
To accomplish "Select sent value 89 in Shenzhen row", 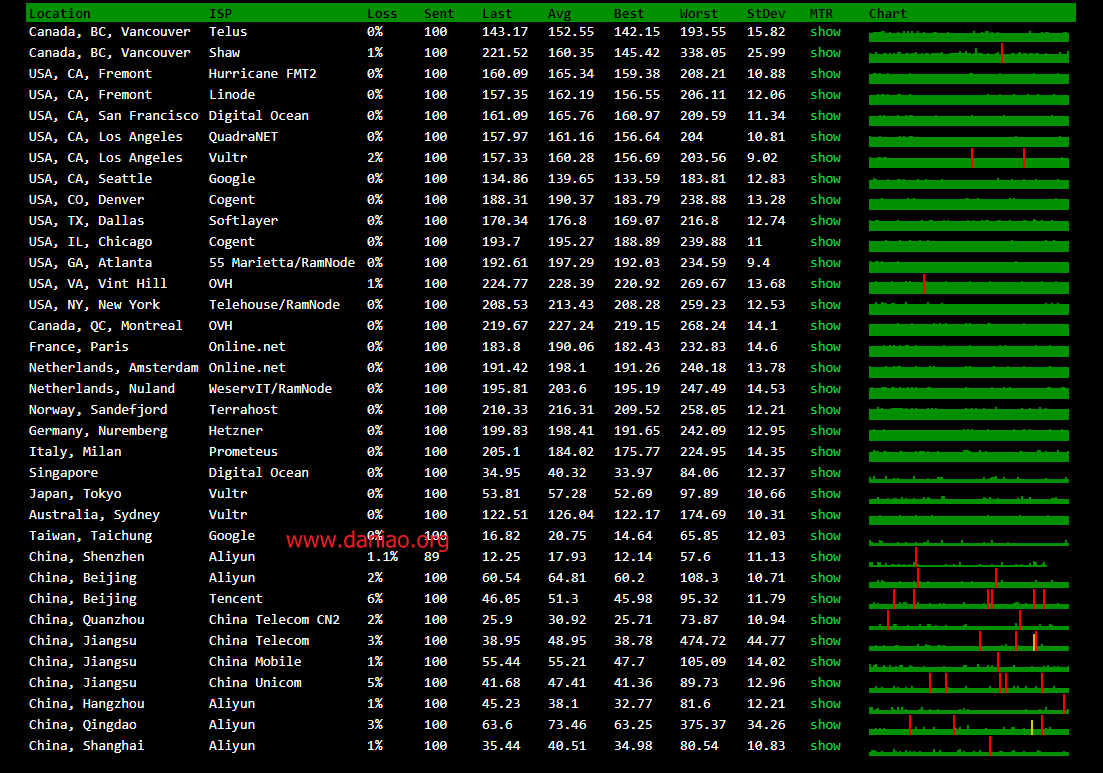I will [432, 556].
